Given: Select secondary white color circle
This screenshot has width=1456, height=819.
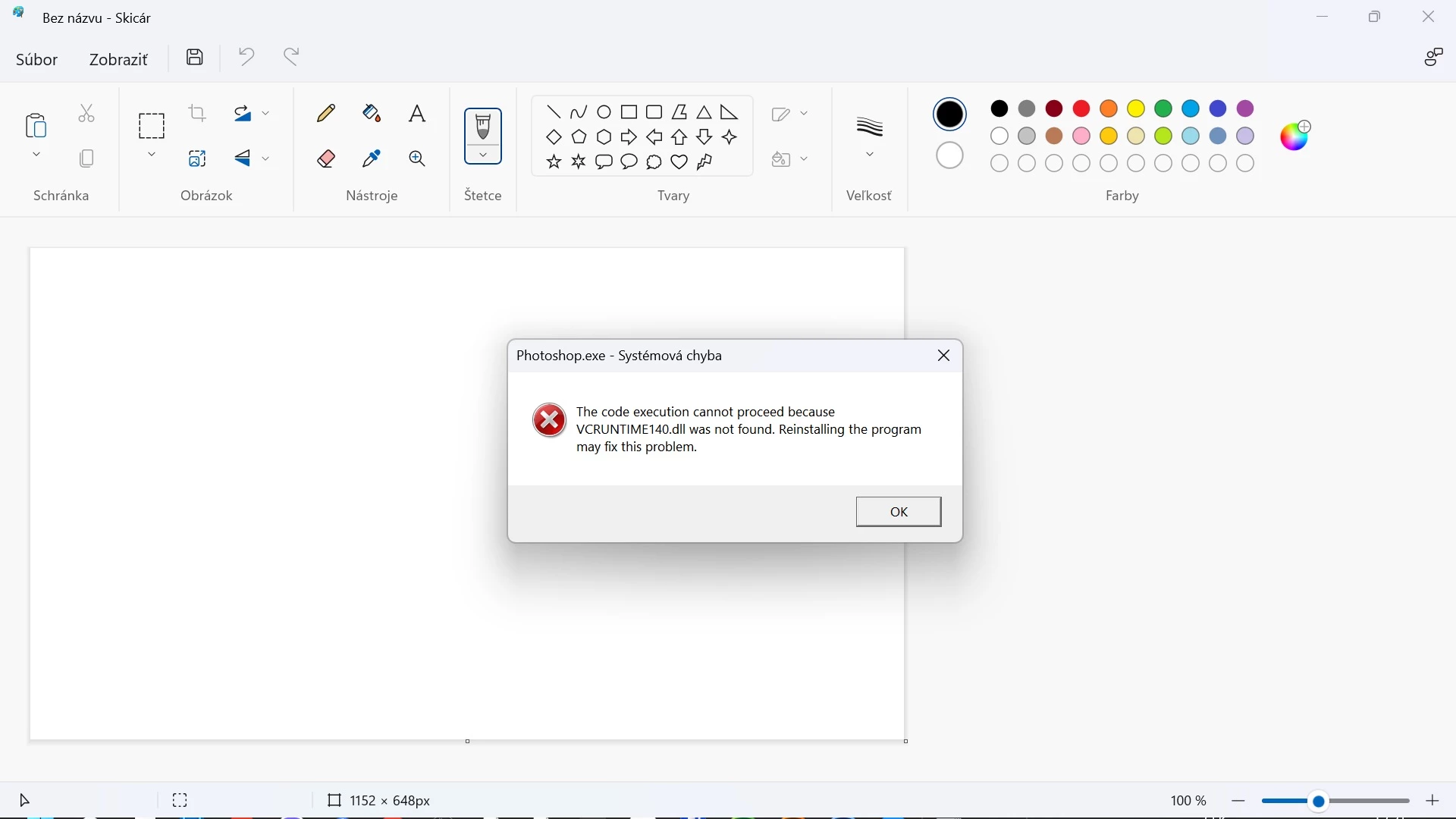Looking at the screenshot, I should coord(949,155).
